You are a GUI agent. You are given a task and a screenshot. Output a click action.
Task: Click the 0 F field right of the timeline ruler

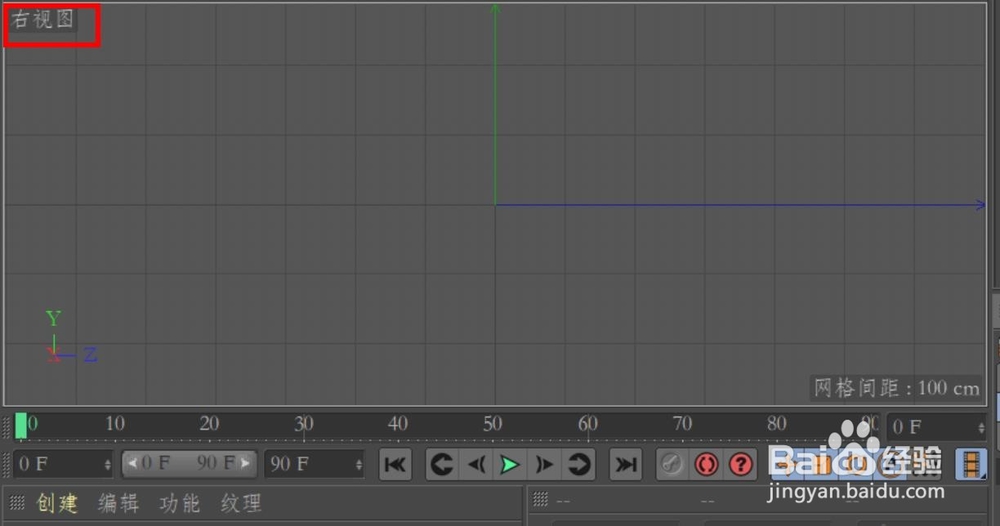(936, 427)
